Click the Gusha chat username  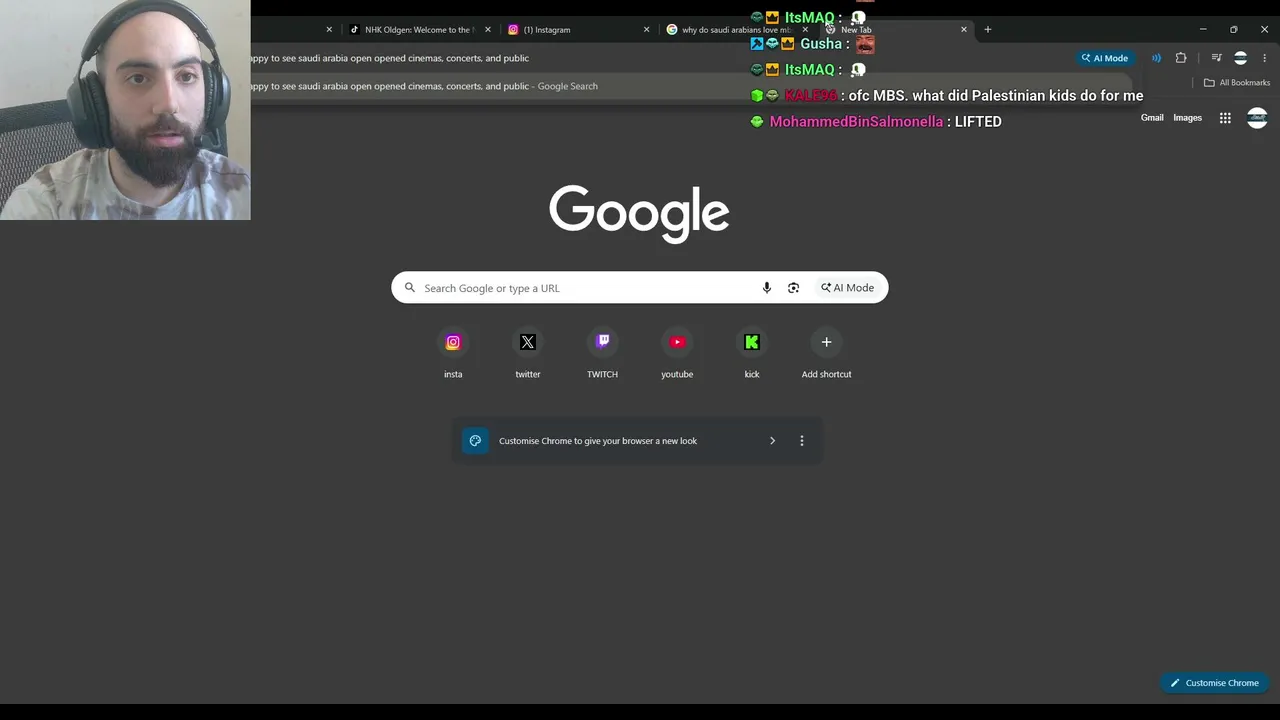[821, 44]
